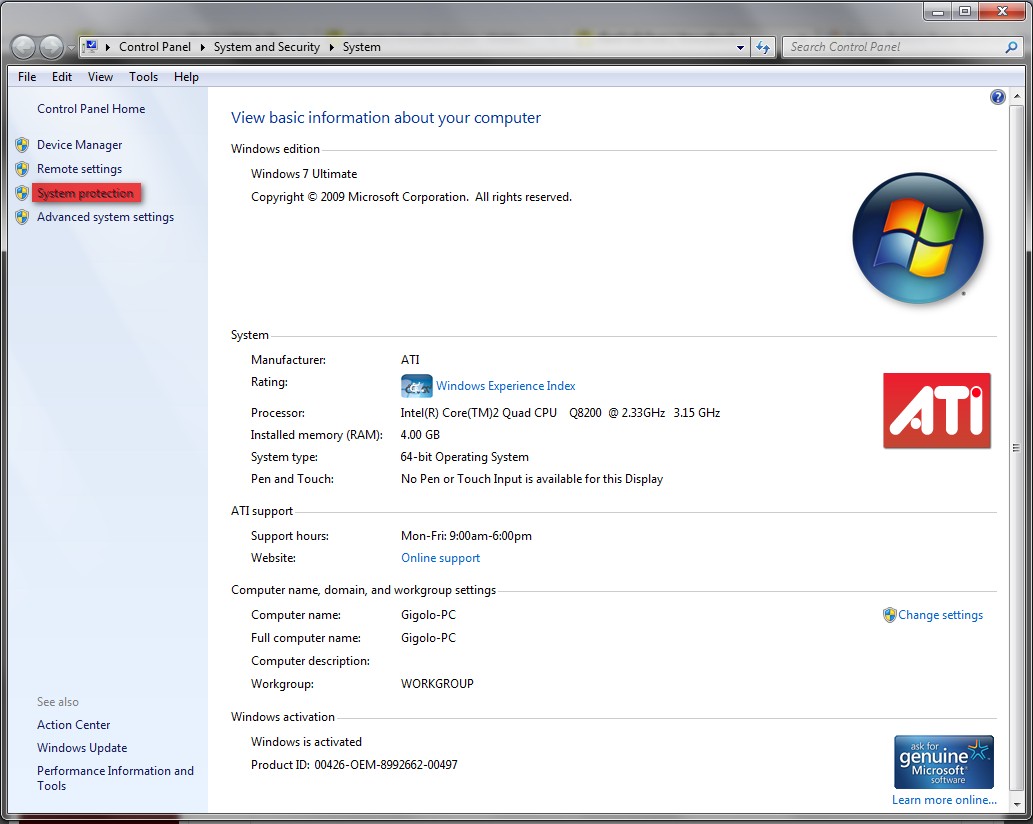Image resolution: width=1033 pixels, height=824 pixels.
Task: Open the Tools menu
Action: pyautogui.click(x=144, y=77)
